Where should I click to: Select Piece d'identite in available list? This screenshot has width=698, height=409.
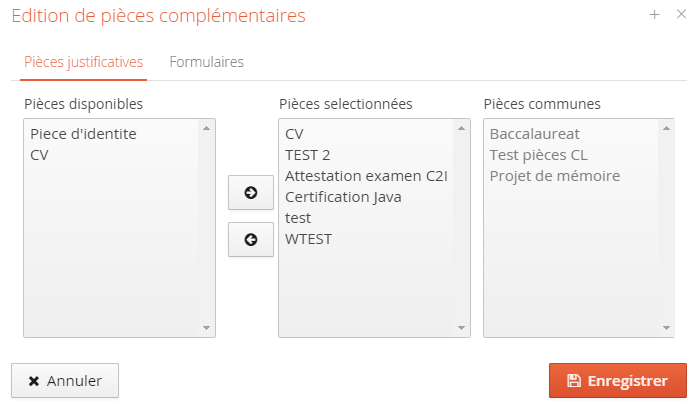[83, 134]
